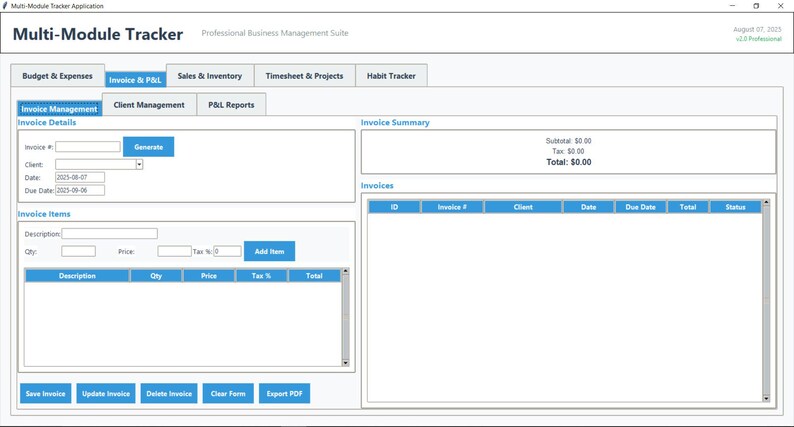Close the Multi-Module Tracker window
The width and height of the screenshot is (794, 427).
click(780, 6)
